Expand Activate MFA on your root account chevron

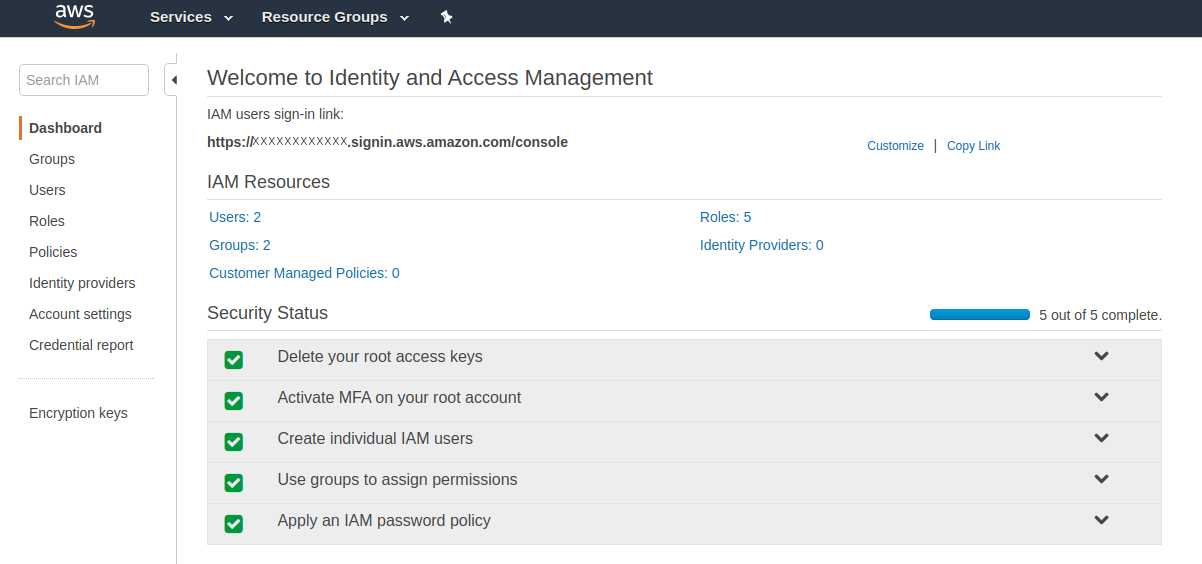click(1101, 397)
